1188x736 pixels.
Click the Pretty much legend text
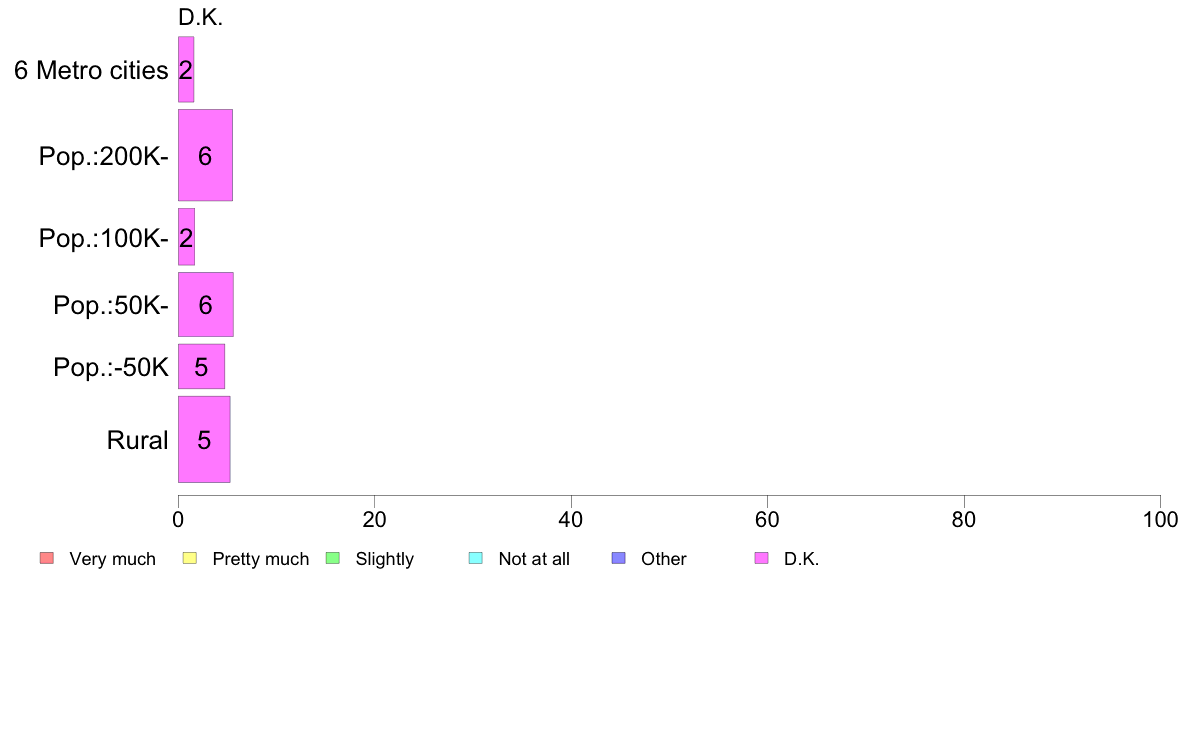pos(261,559)
